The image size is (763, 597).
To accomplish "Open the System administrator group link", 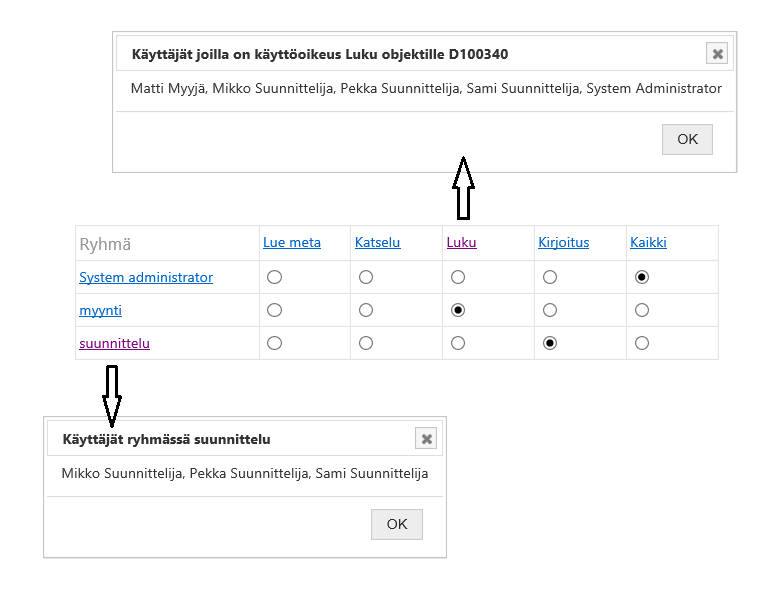I will (146, 277).
